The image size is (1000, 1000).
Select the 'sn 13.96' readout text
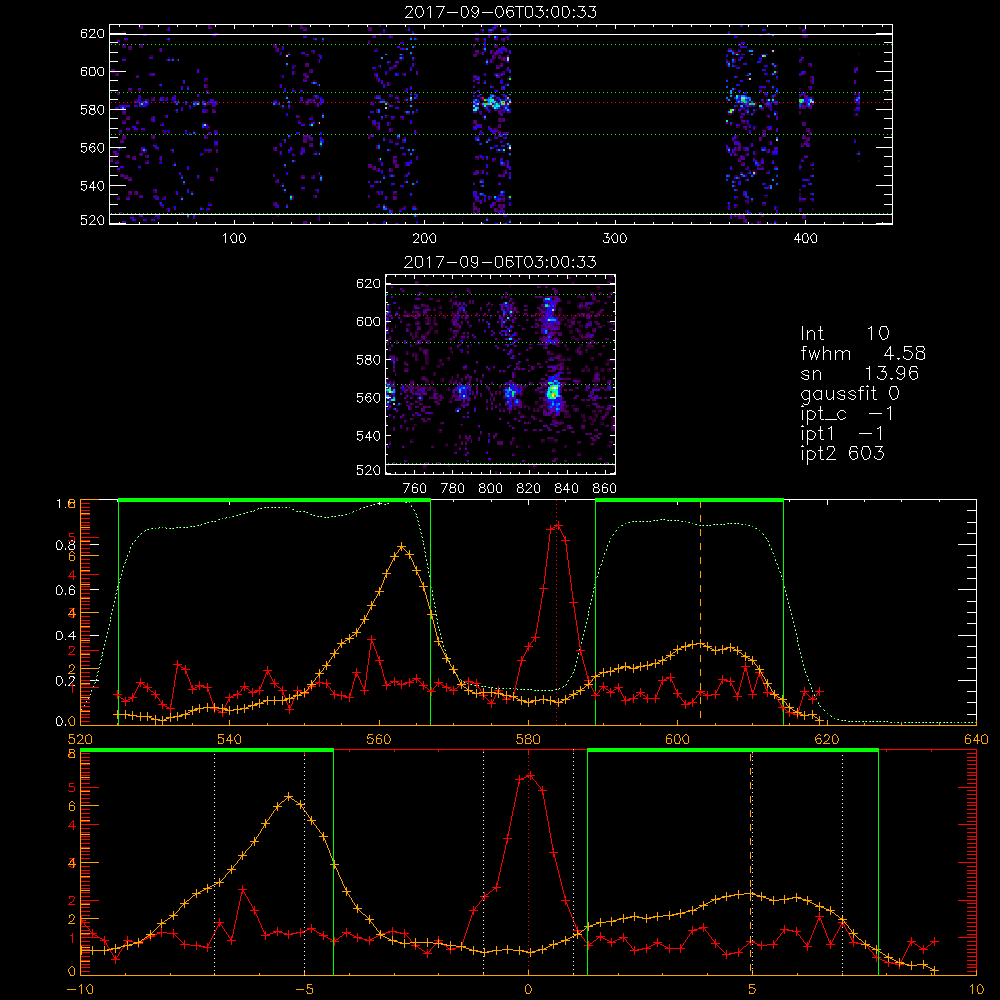pyautogui.click(x=860, y=374)
